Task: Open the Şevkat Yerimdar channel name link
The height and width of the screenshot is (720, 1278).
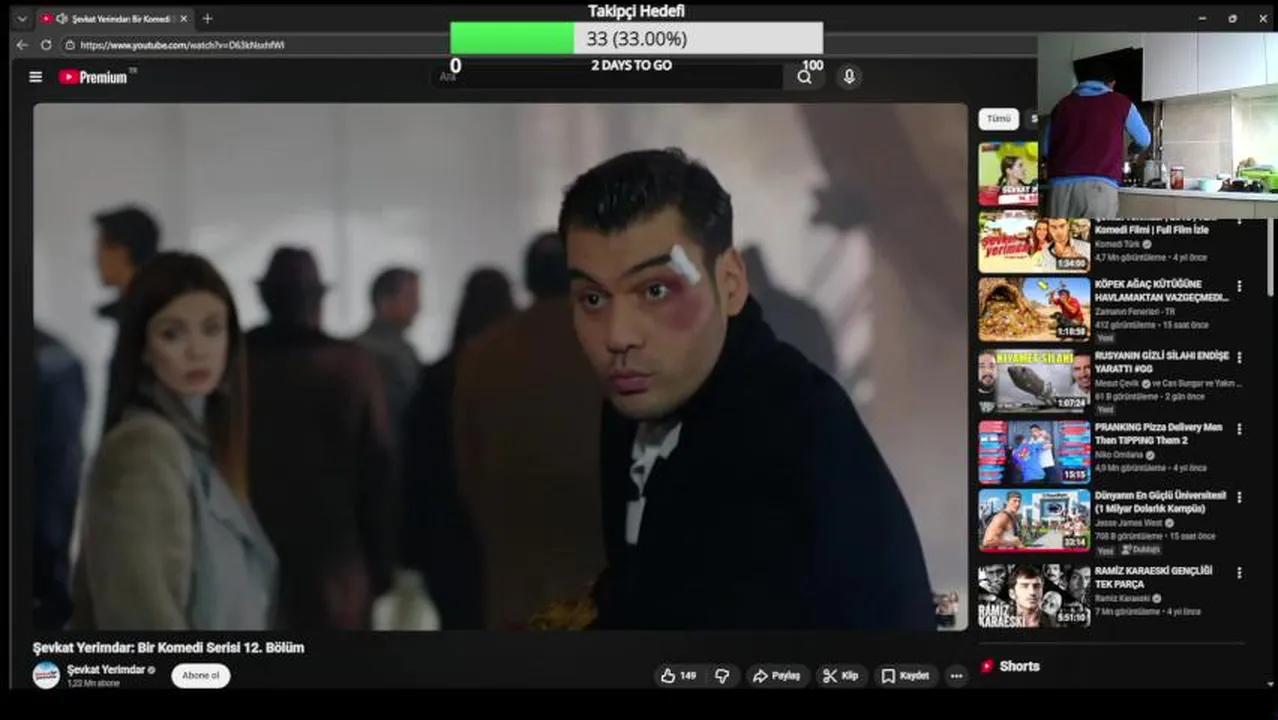Action: point(106,669)
